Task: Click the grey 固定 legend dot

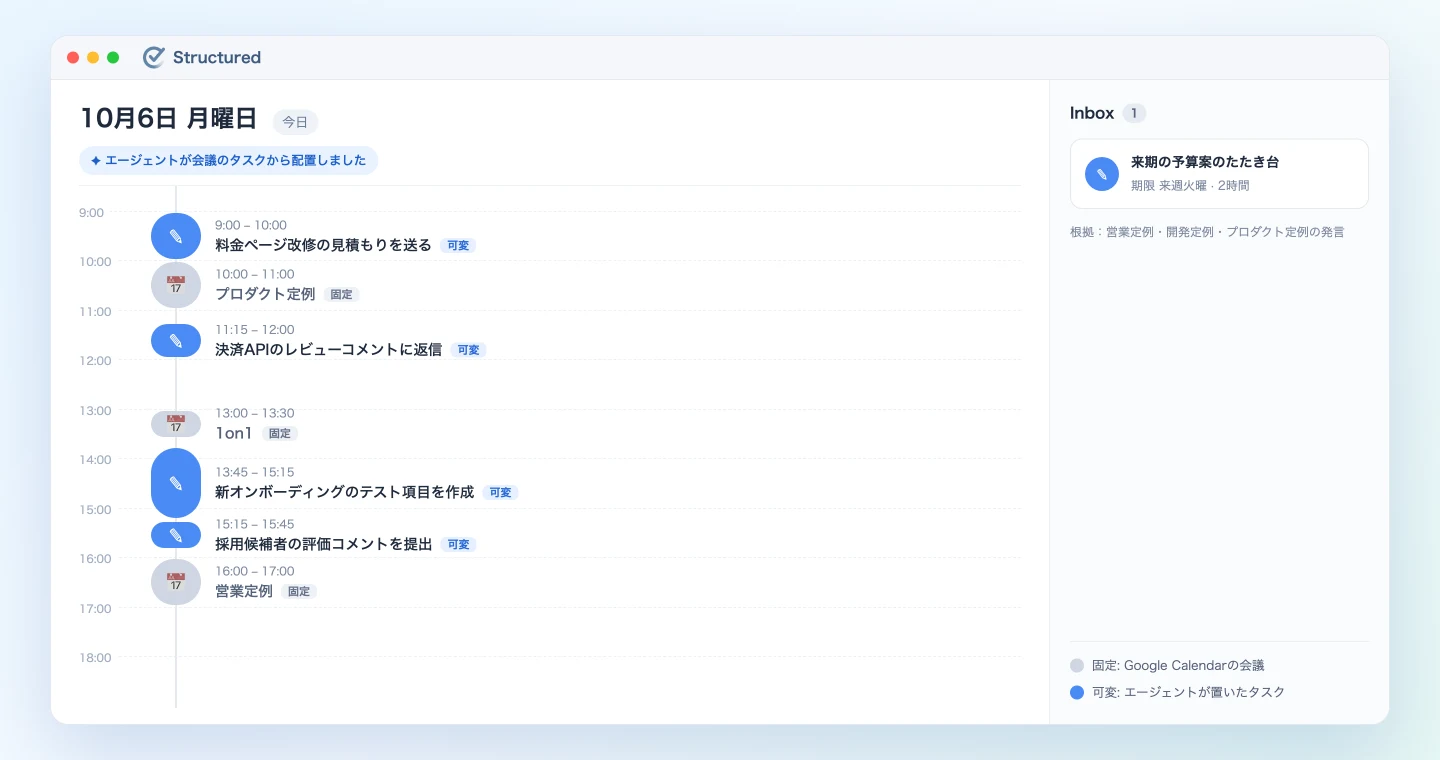Action: [1077, 666]
